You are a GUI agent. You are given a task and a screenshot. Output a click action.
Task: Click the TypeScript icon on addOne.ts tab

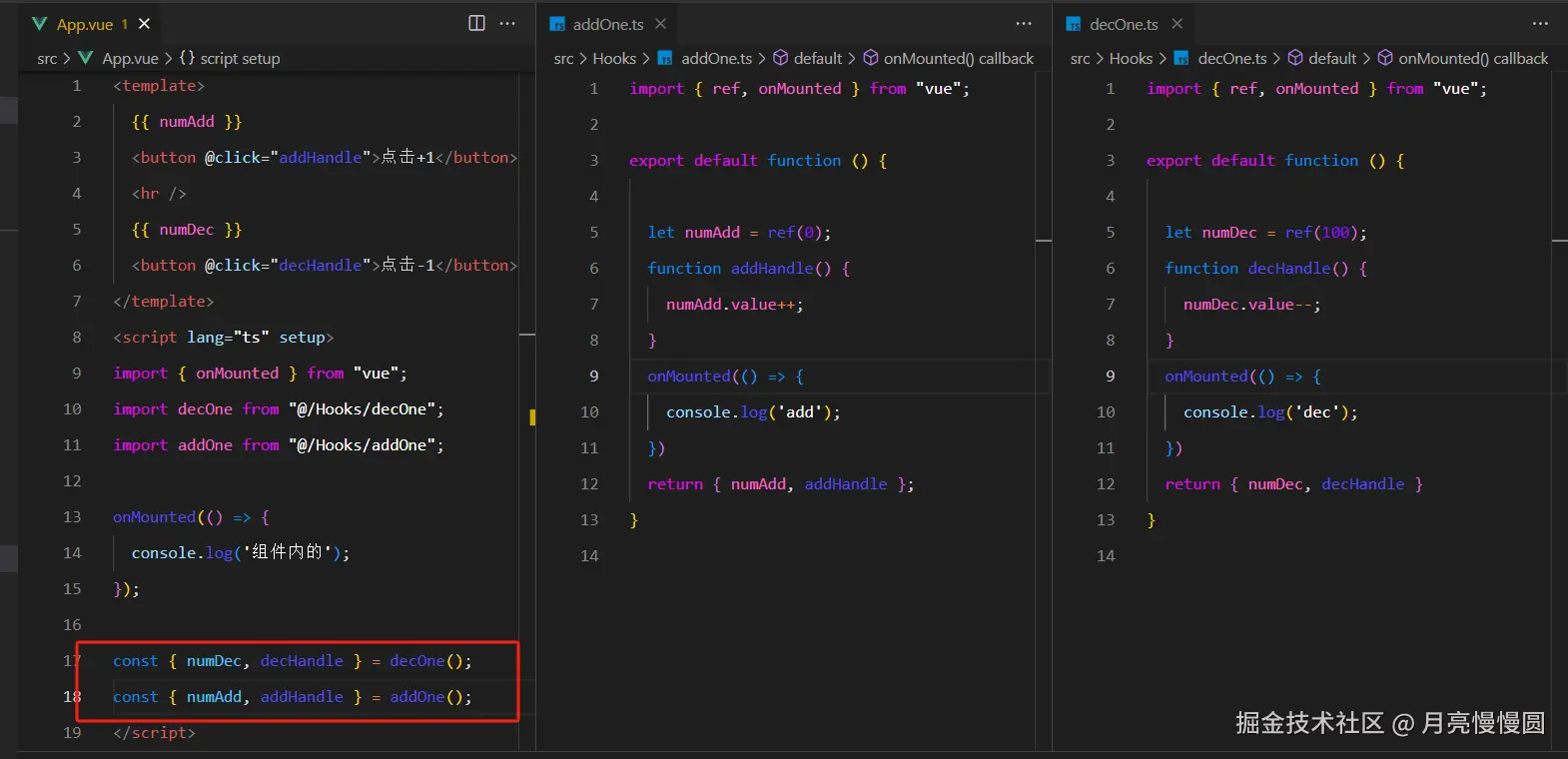pos(557,24)
